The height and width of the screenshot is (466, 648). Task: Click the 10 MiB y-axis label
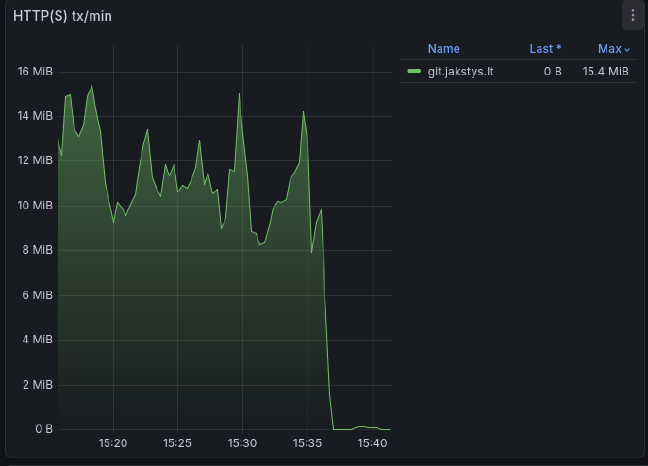click(35, 205)
